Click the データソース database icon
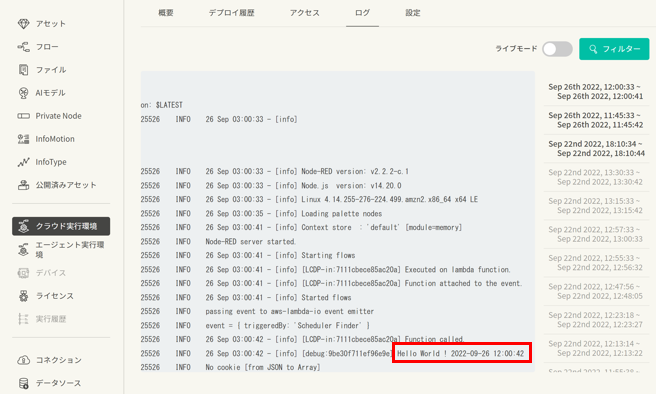This screenshot has height=394, width=657. [23, 383]
